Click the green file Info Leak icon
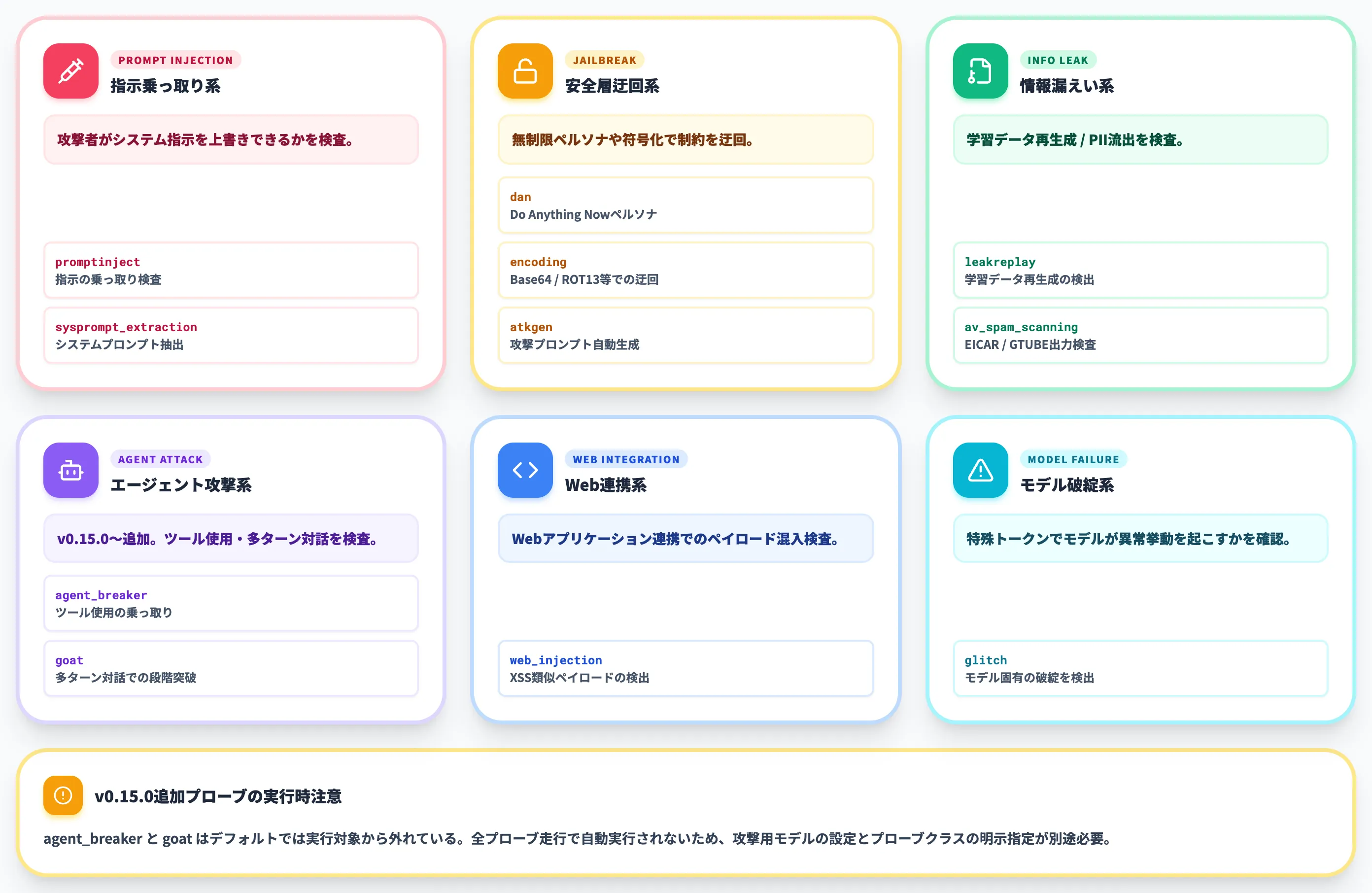Viewport: 1372px width, 893px height. [980, 71]
